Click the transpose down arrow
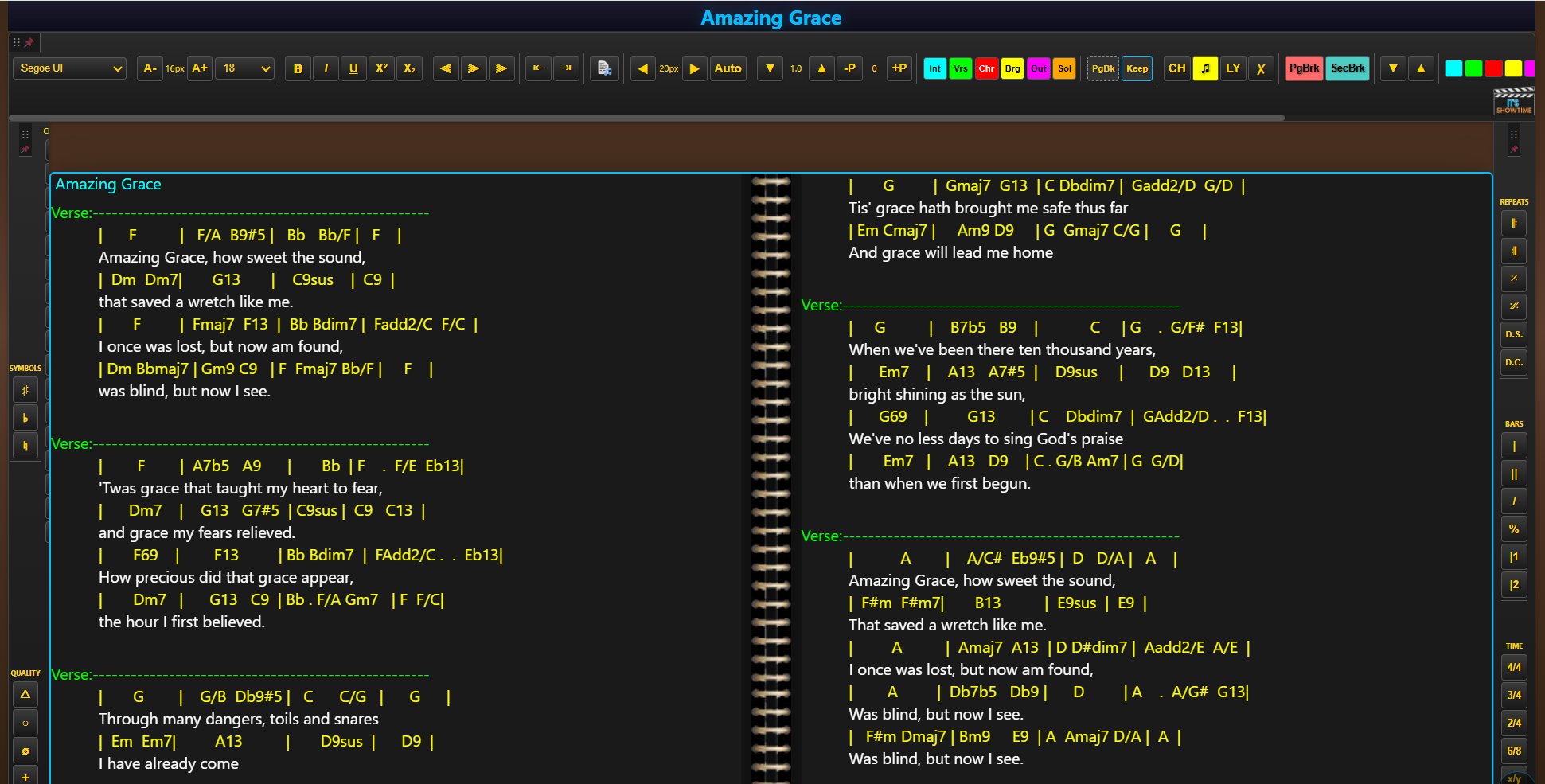1545x784 pixels. click(769, 68)
